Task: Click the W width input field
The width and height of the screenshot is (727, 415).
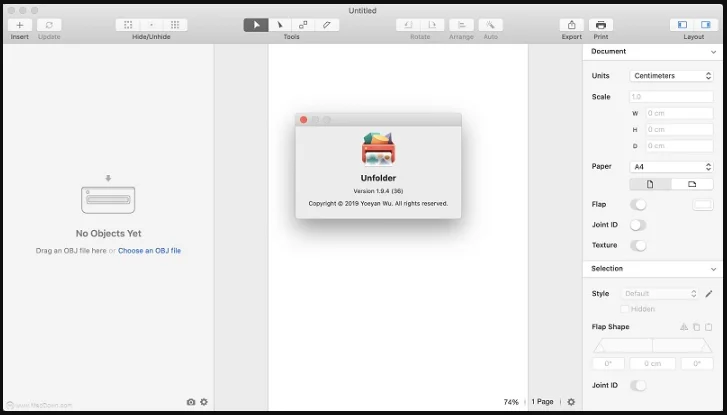Action: pos(679,113)
